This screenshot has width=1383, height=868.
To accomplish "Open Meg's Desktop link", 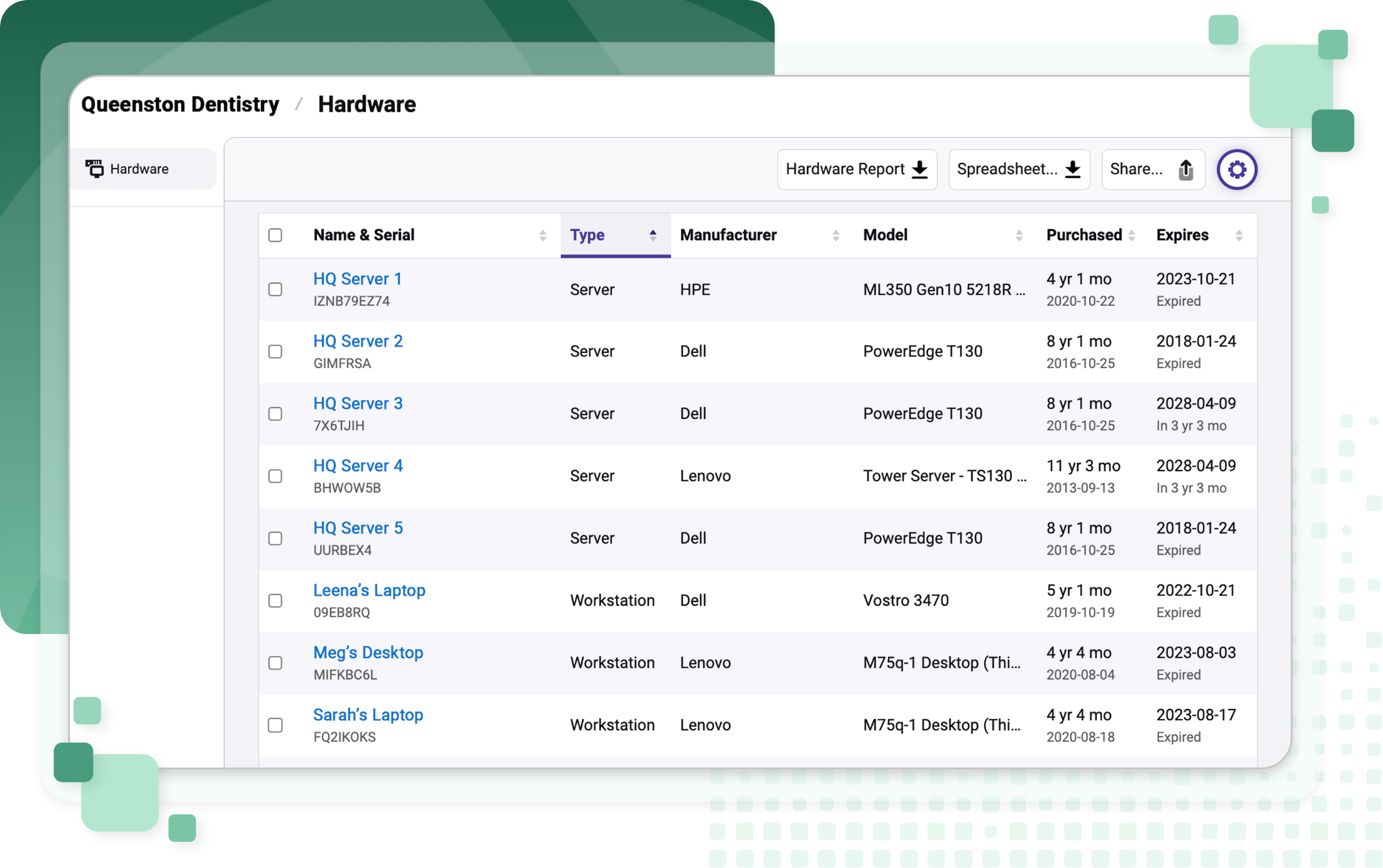I will (x=368, y=652).
